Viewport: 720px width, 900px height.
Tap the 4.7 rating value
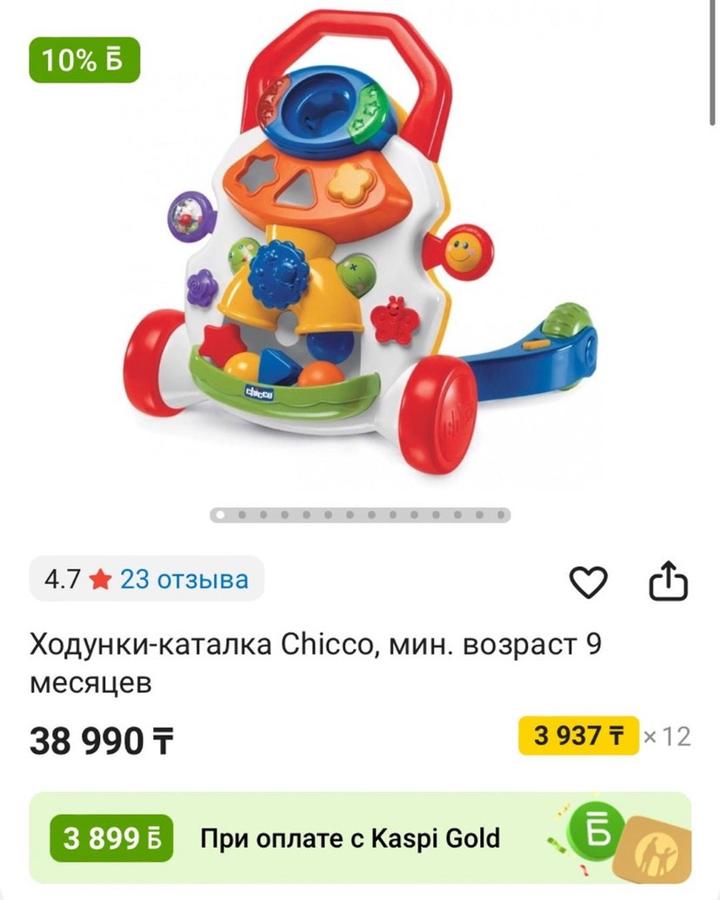62,579
